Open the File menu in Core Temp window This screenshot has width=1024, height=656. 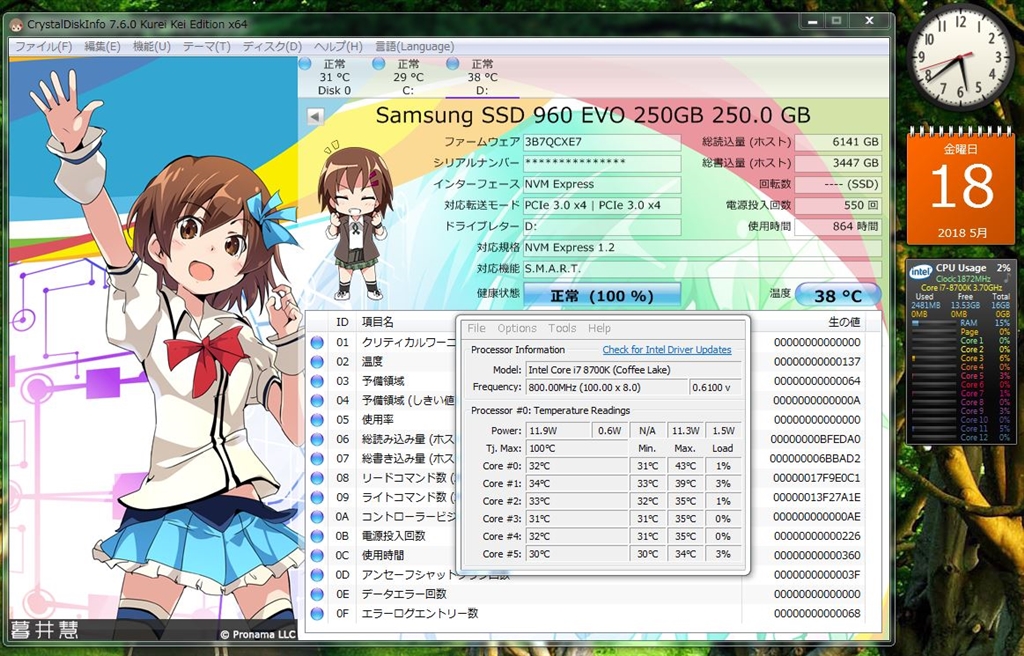pyautogui.click(x=477, y=328)
